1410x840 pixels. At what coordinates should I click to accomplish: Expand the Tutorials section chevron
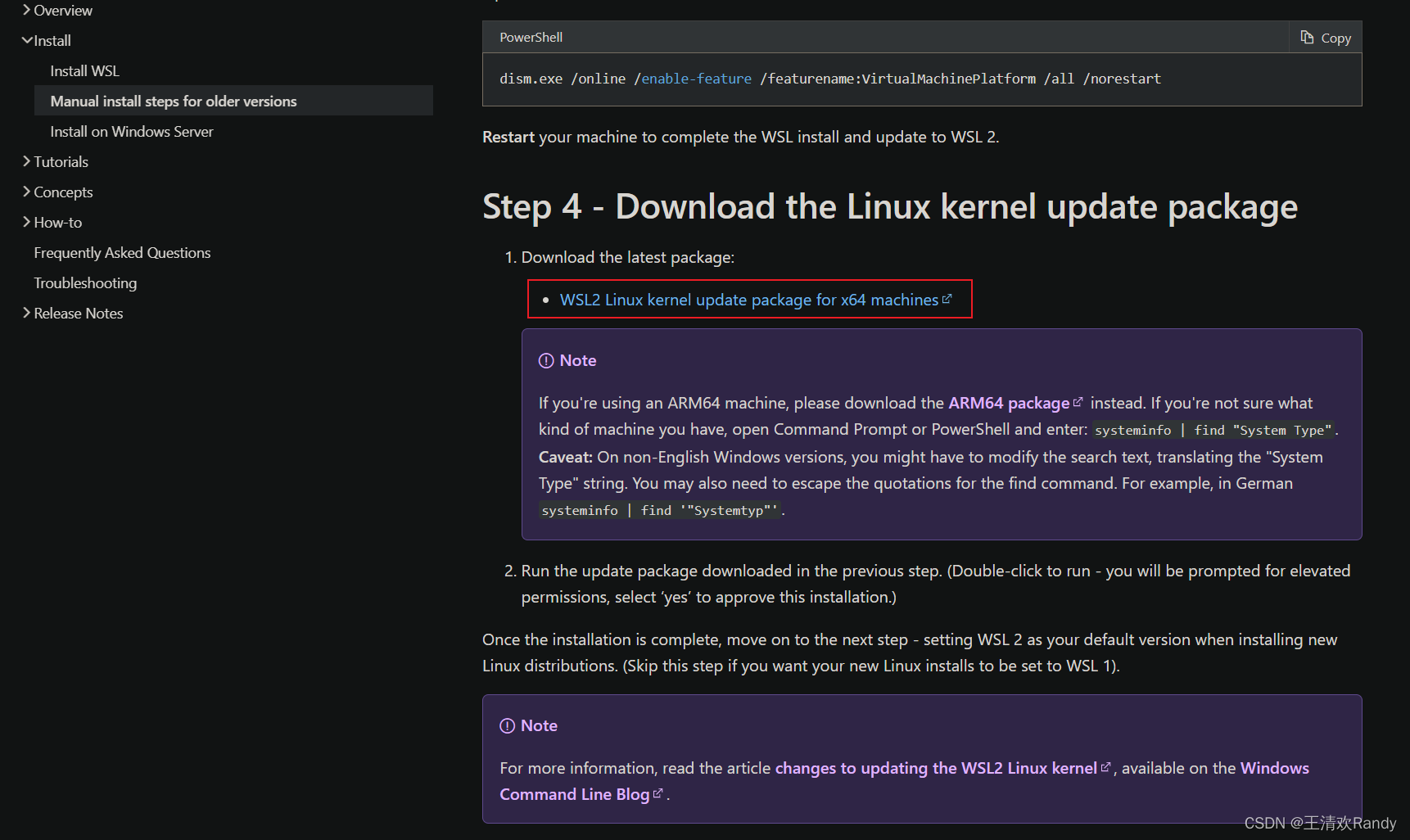(26, 161)
